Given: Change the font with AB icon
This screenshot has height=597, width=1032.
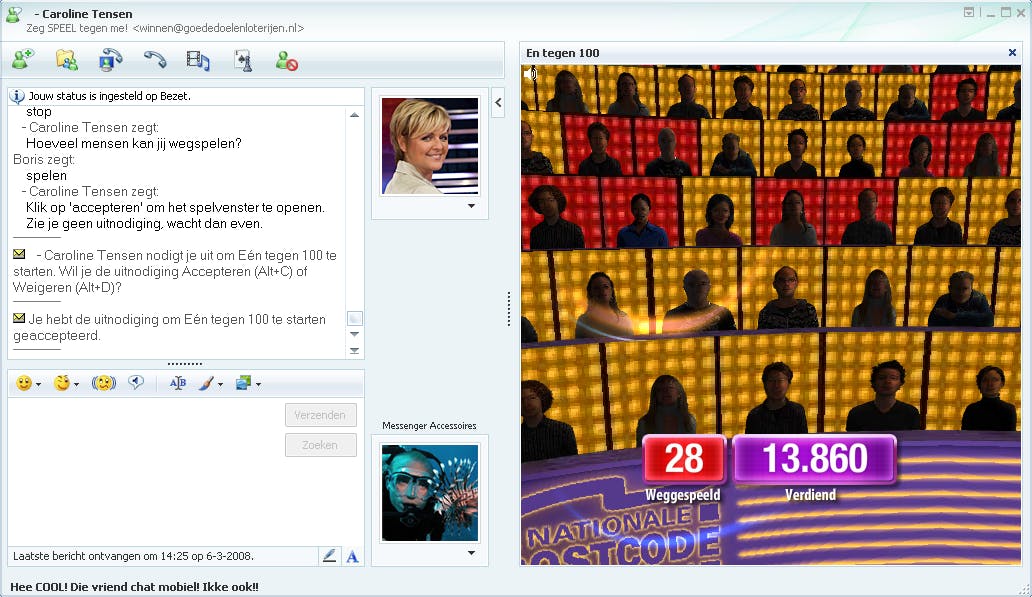Looking at the screenshot, I should 178,383.
